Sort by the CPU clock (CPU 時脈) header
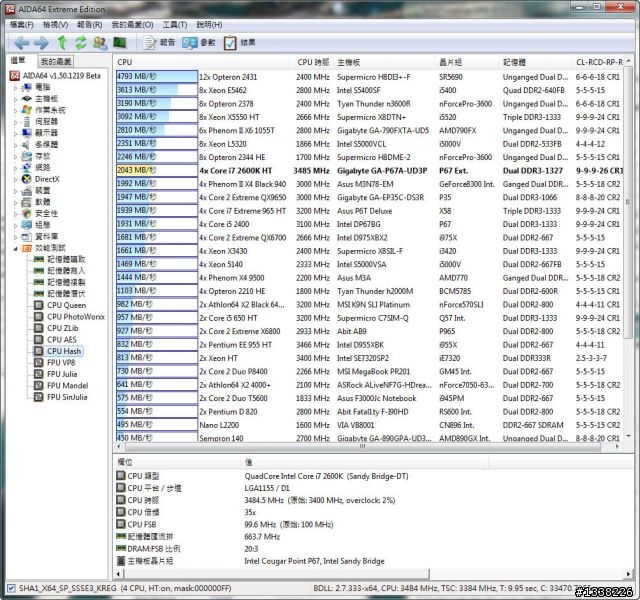This screenshot has height=600, width=640. click(313, 62)
